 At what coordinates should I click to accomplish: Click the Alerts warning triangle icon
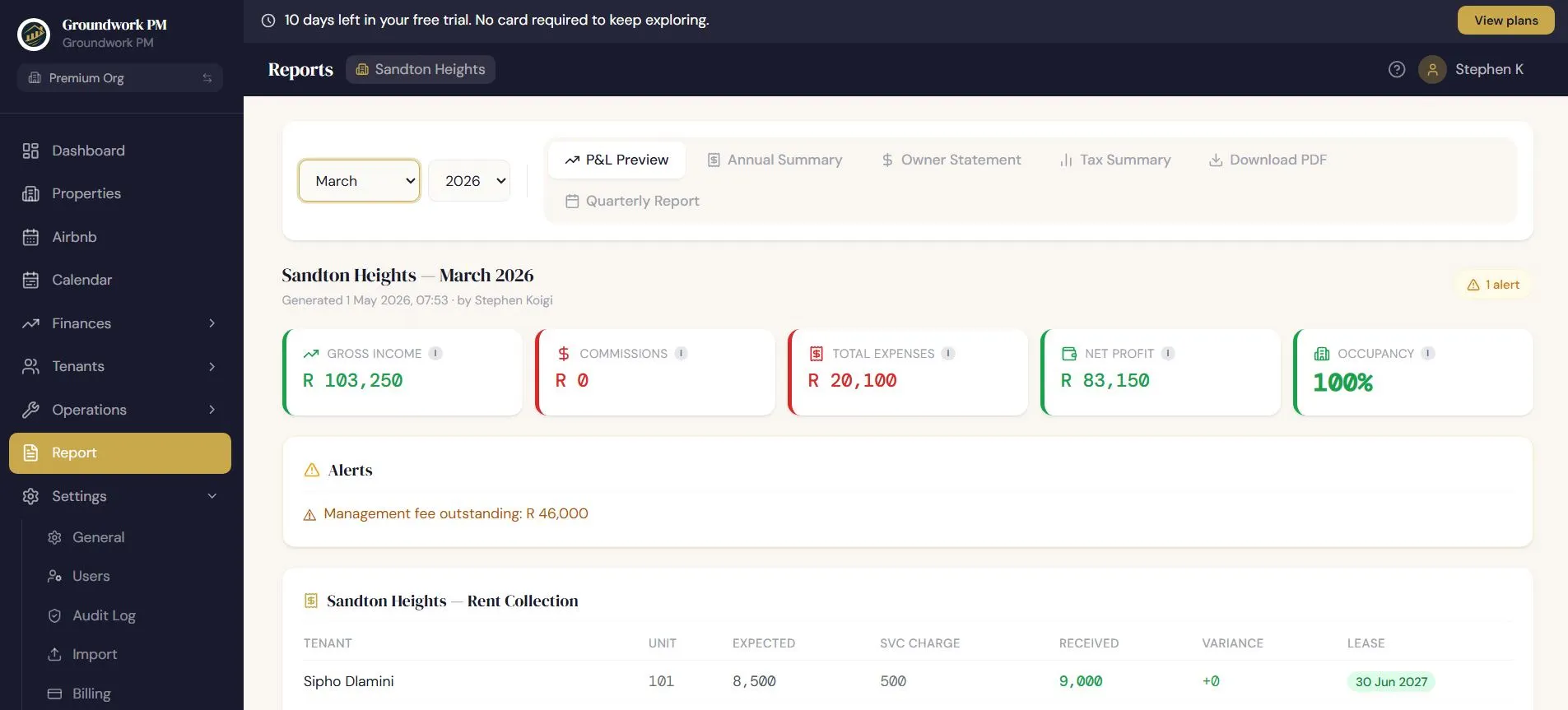[312, 470]
